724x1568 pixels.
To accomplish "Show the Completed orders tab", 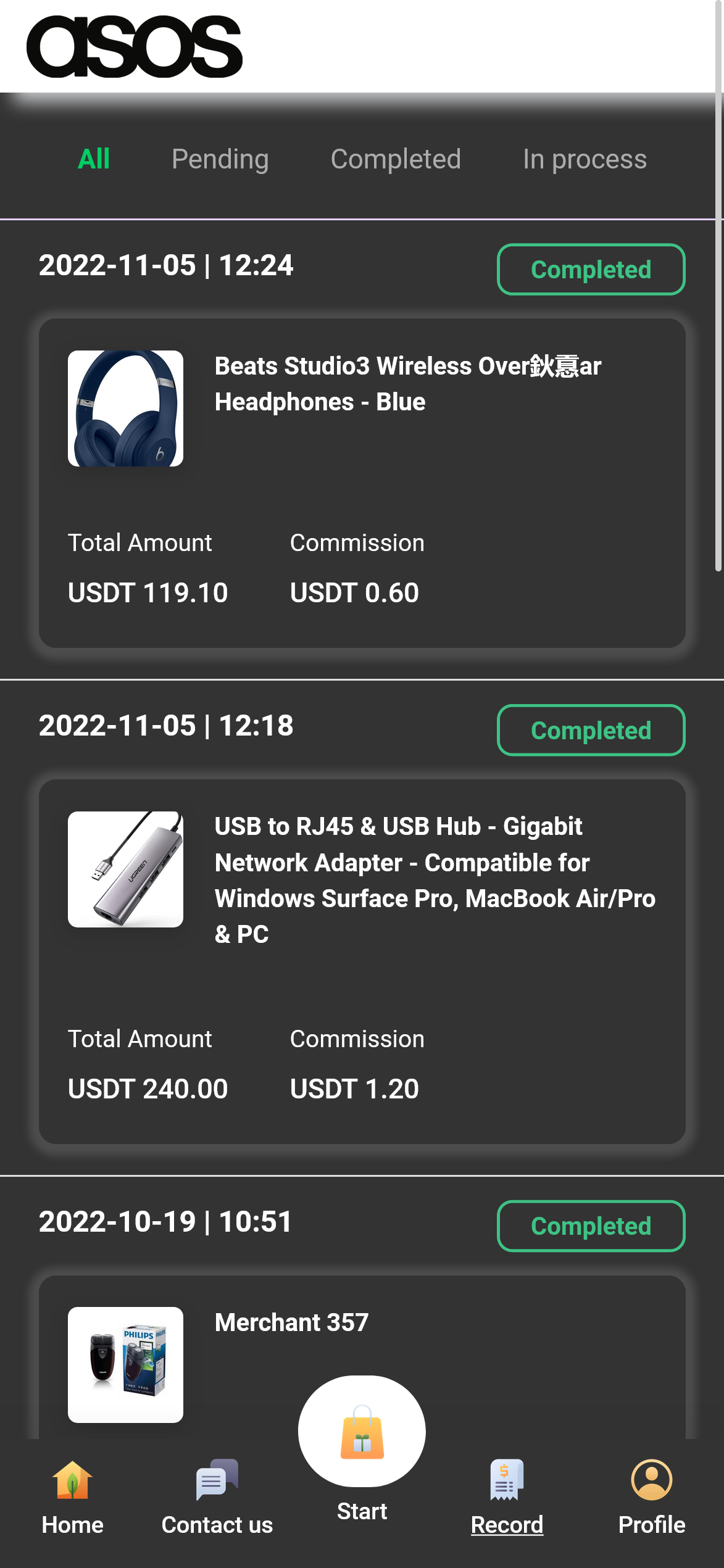I will coord(396,159).
